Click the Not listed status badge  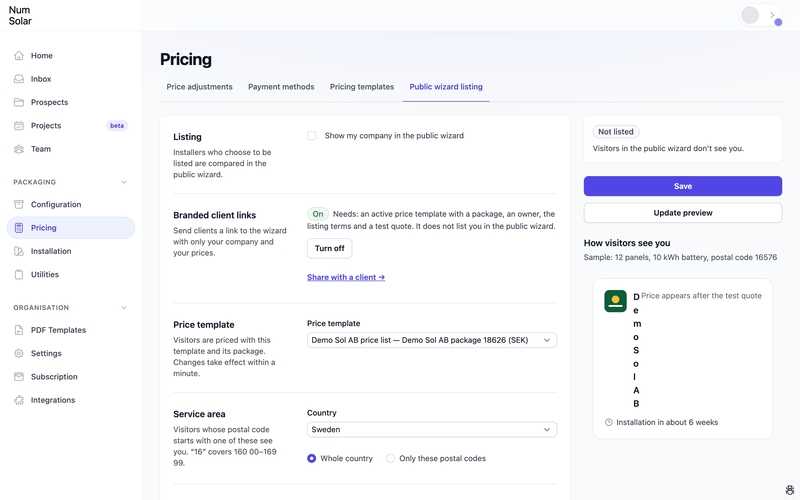[616, 132]
